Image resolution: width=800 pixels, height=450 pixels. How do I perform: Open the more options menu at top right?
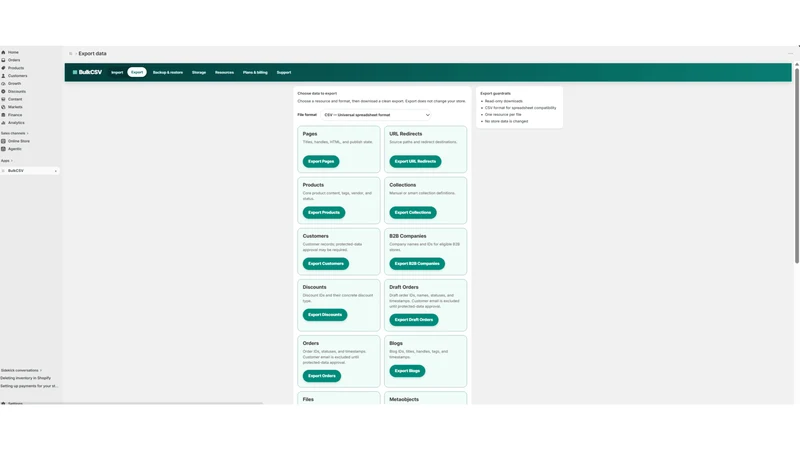pyautogui.click(x=790, y=54)
